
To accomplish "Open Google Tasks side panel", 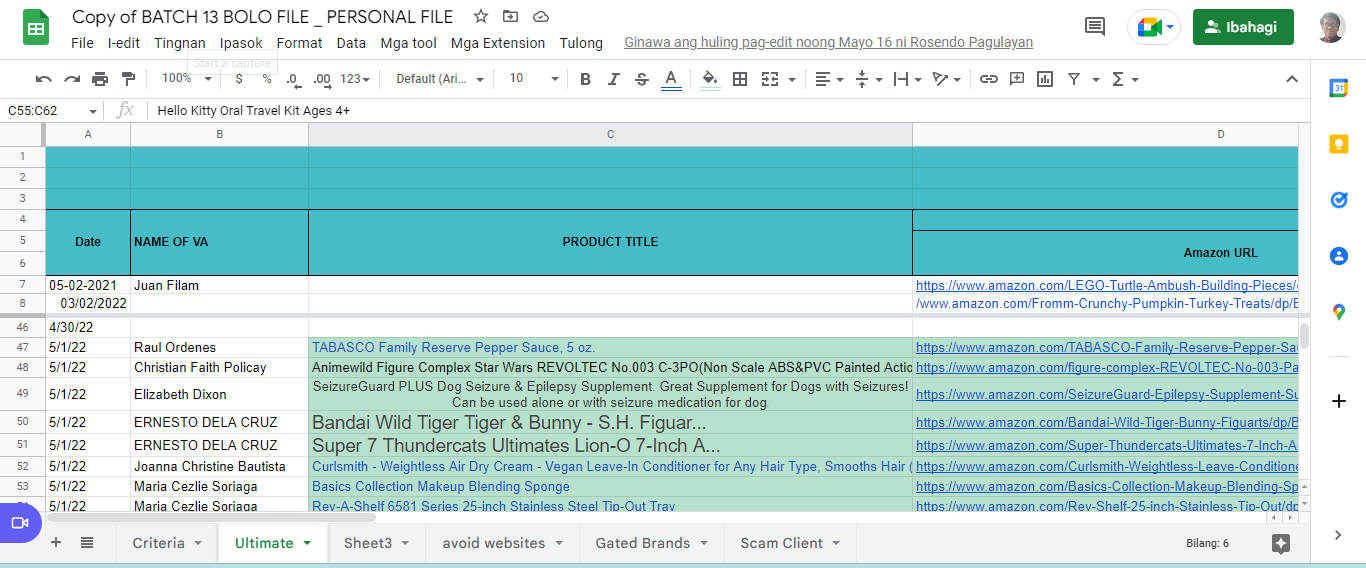I will point(1339,200).
